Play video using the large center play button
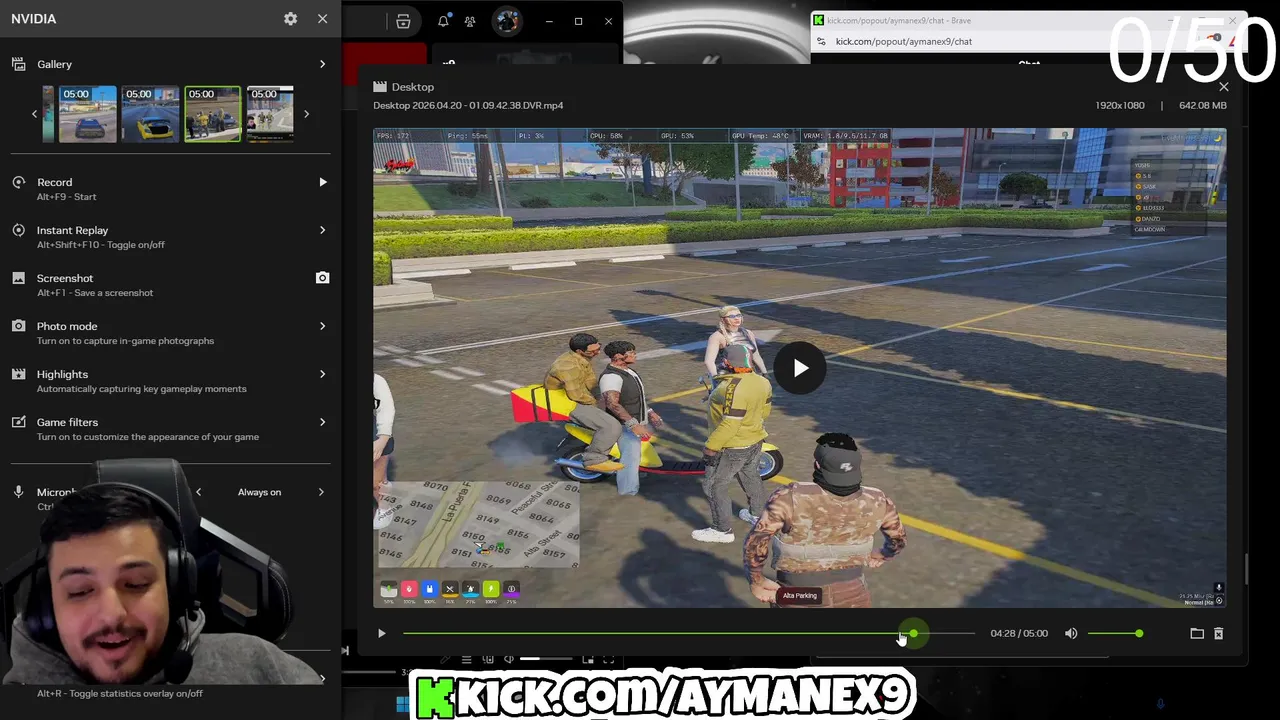Screen dimensions: 1280x720 [x=800, y=368]
